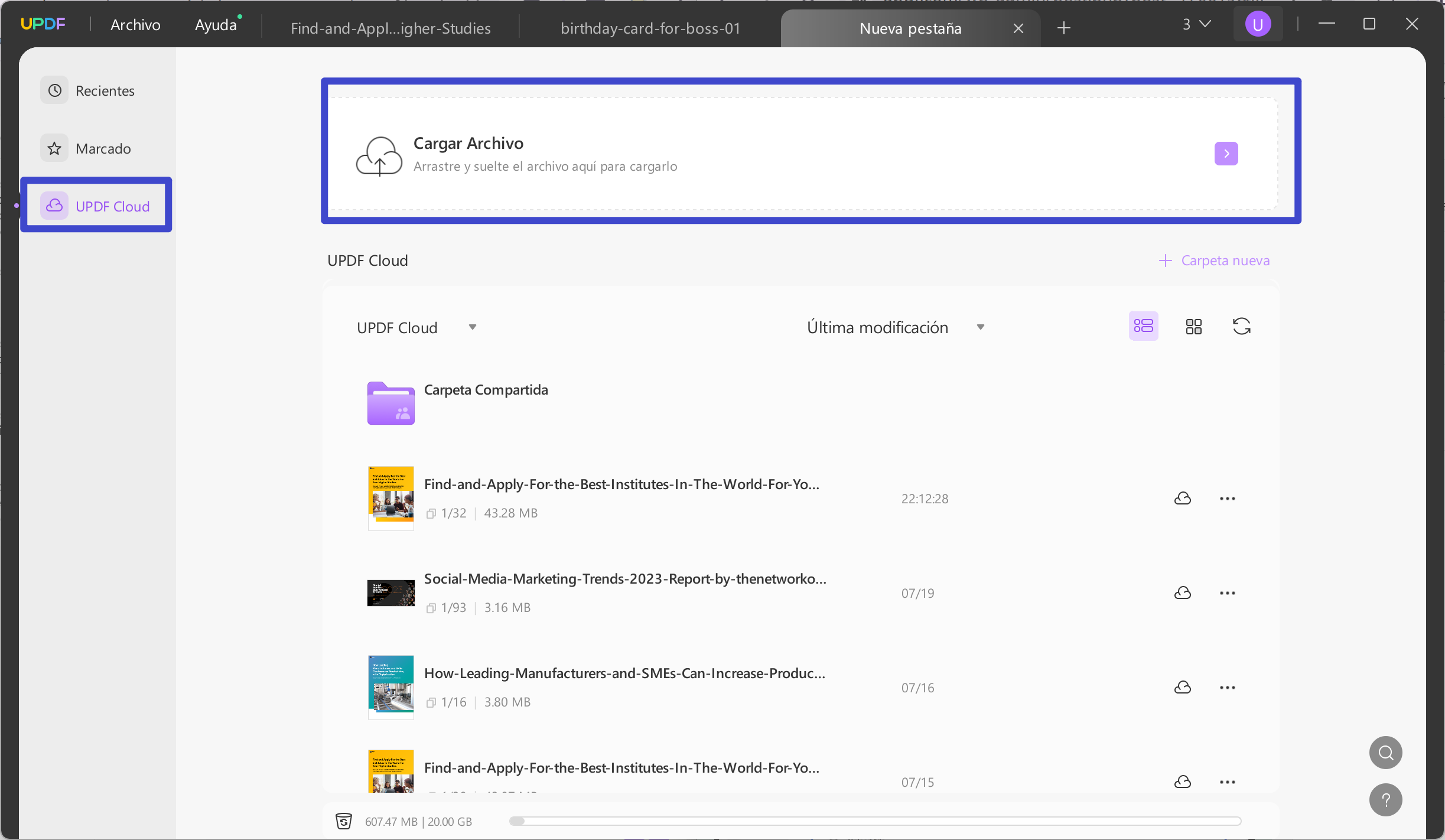
Task: Add a new tab with plus icon
Action: coord(1064,28)
